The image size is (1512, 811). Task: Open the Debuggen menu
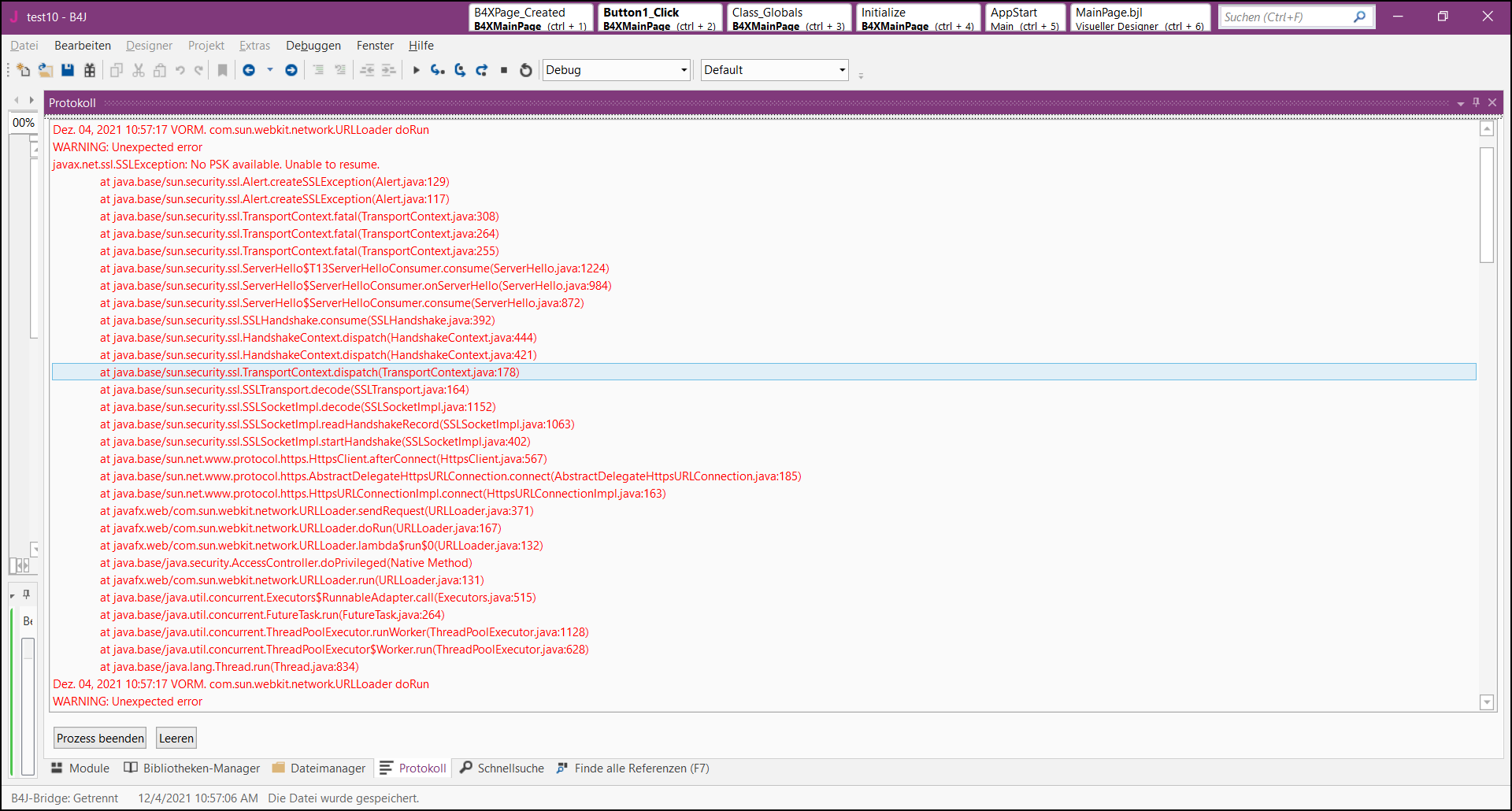313,46
